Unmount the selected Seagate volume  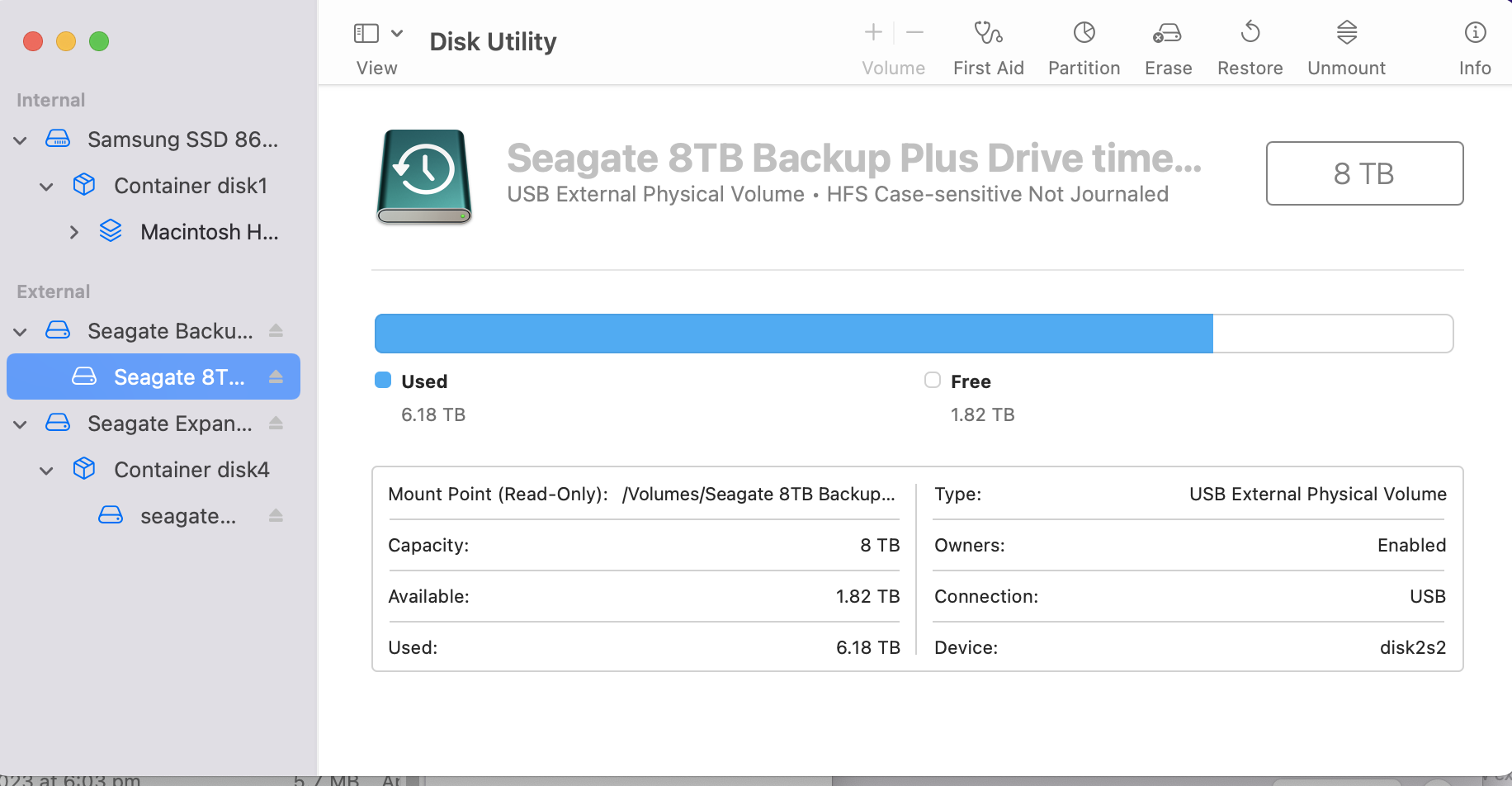pos(1346,34)
